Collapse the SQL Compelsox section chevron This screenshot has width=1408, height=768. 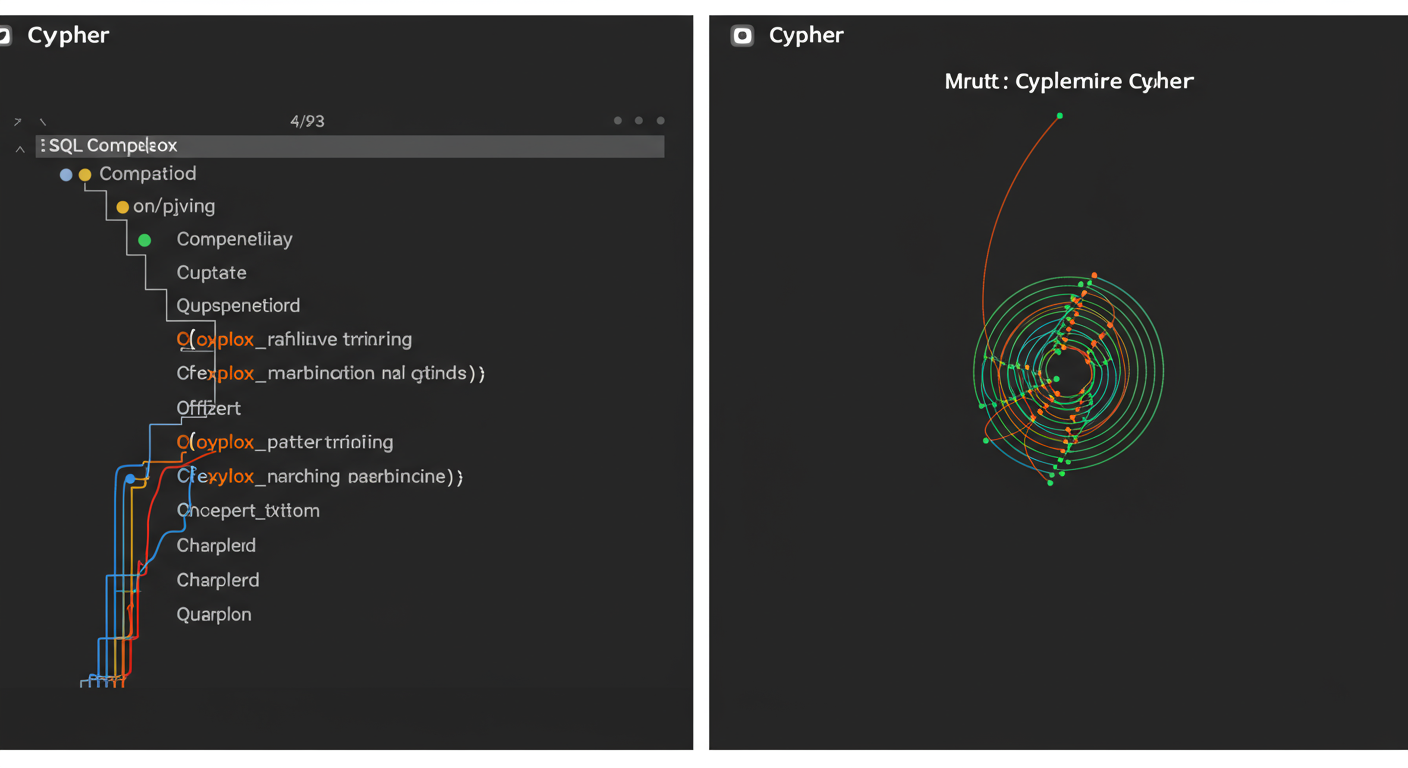click(19, 149)
